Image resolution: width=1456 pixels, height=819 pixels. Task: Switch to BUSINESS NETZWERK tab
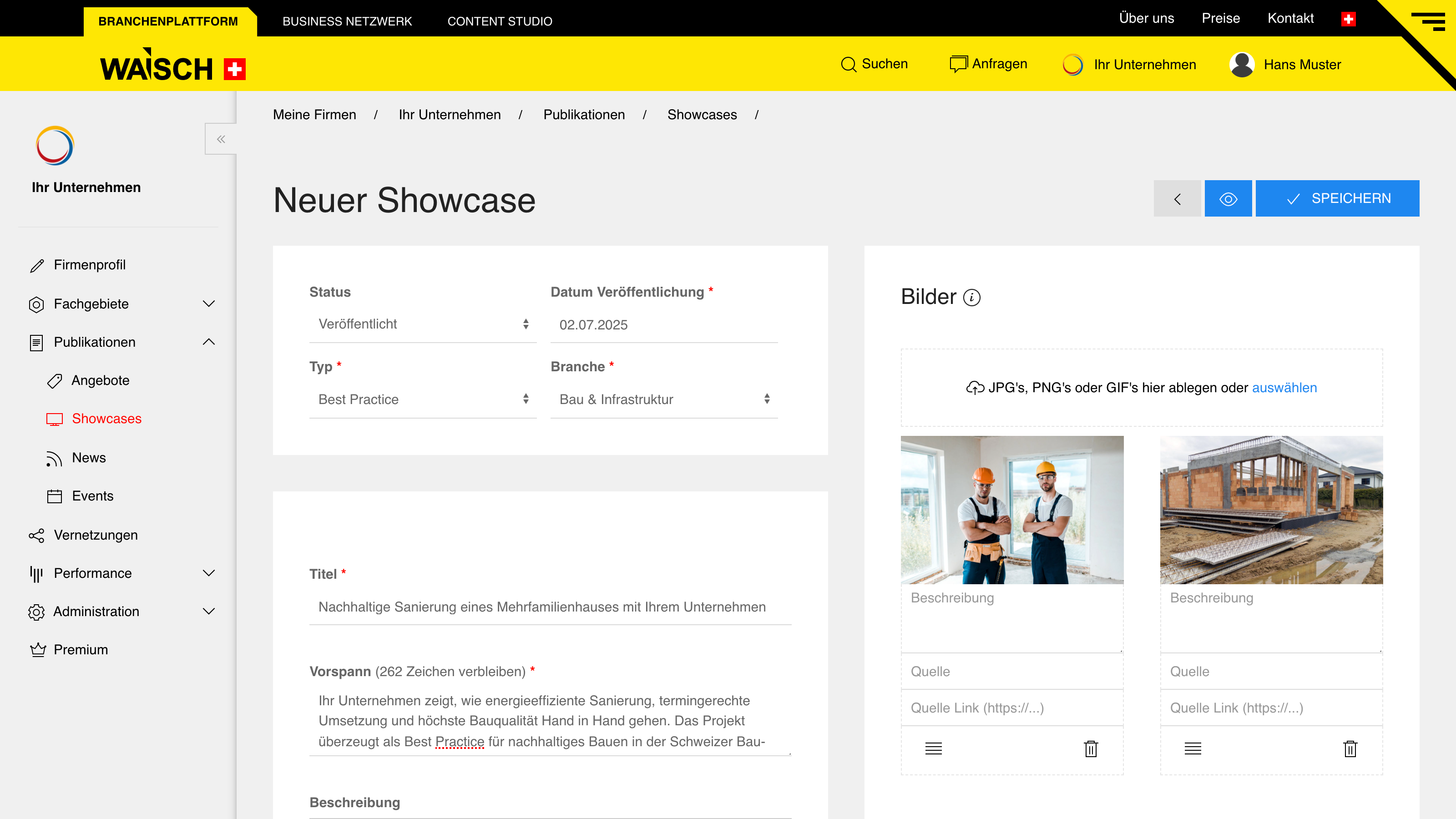pos(347,21)
